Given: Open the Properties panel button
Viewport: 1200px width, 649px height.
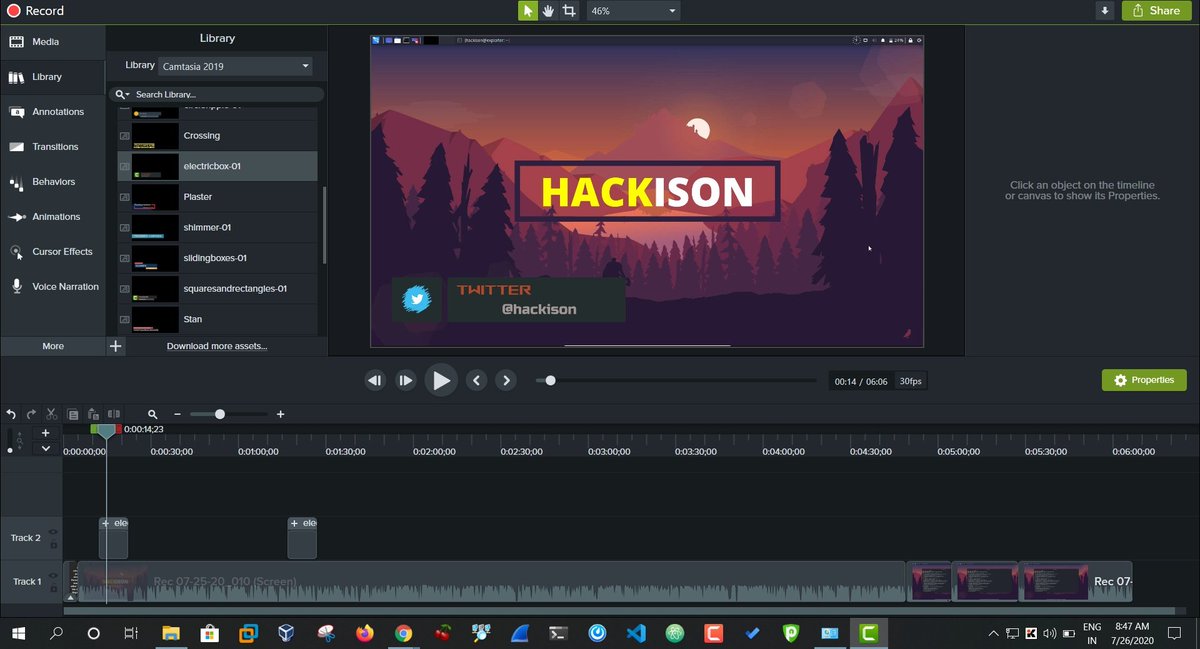Looking at the screenshot, I should pos(1144,380).
